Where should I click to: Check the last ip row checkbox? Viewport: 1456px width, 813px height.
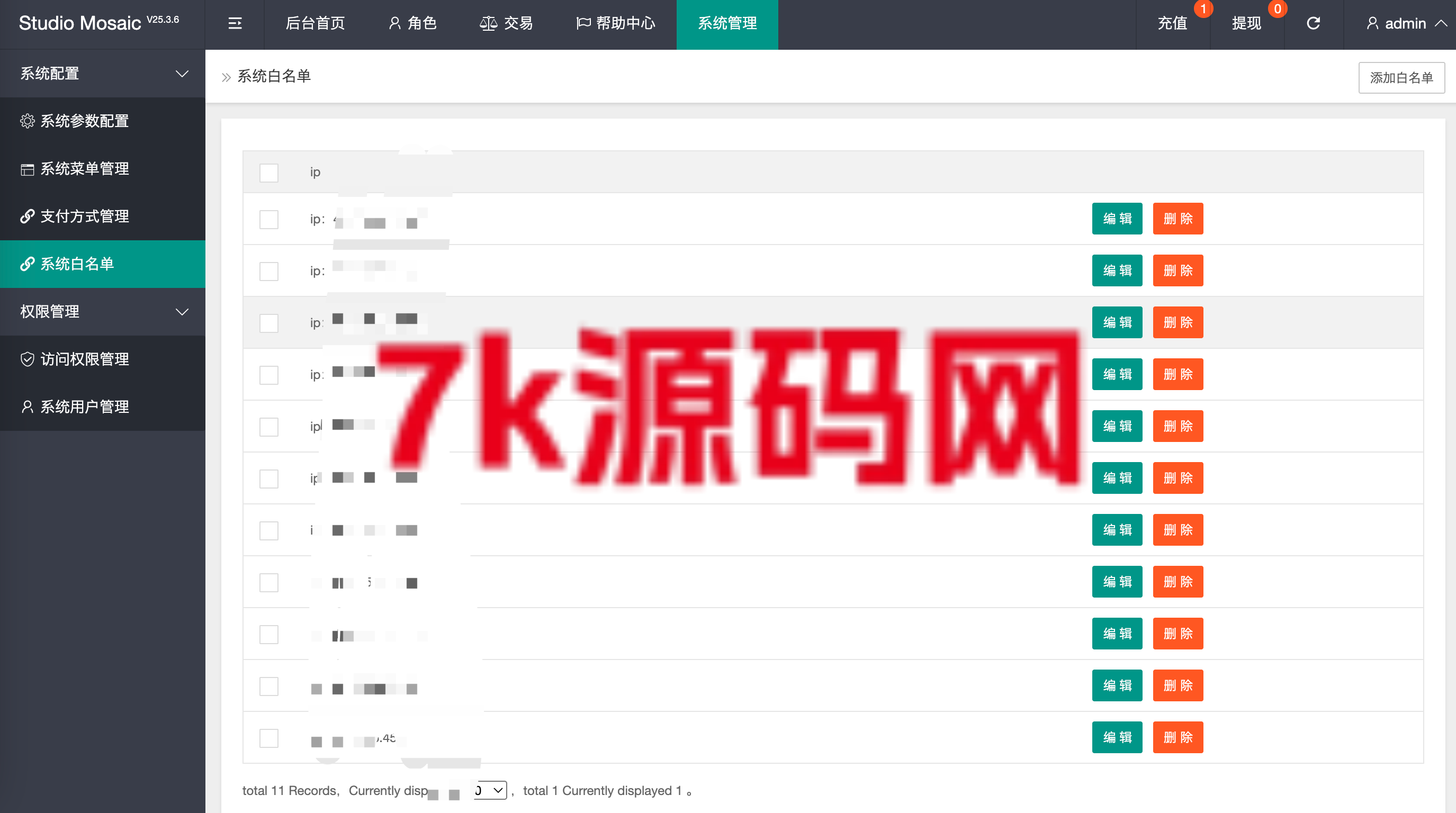click(x=268, y=738)
